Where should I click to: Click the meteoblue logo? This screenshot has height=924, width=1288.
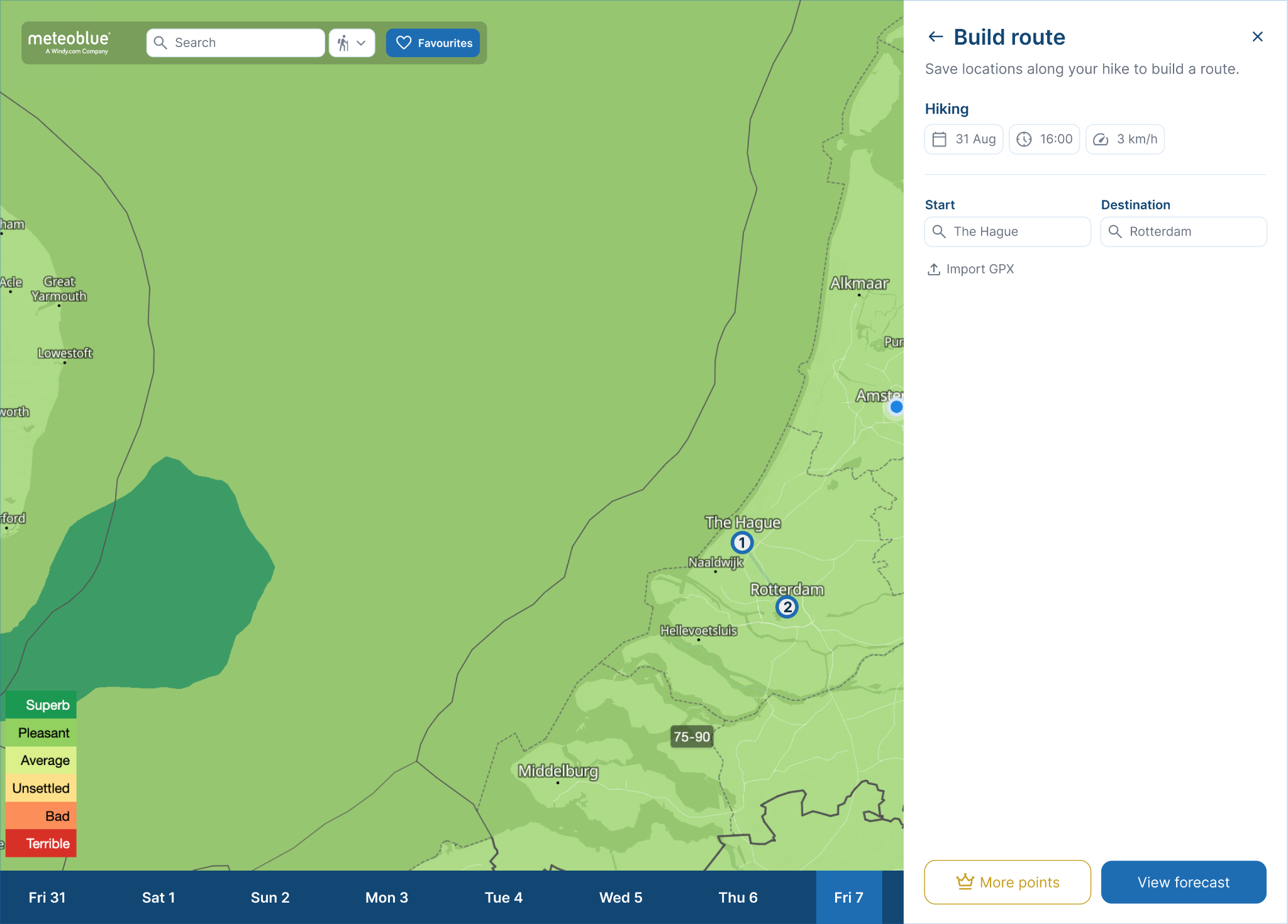tap(69, 42)
